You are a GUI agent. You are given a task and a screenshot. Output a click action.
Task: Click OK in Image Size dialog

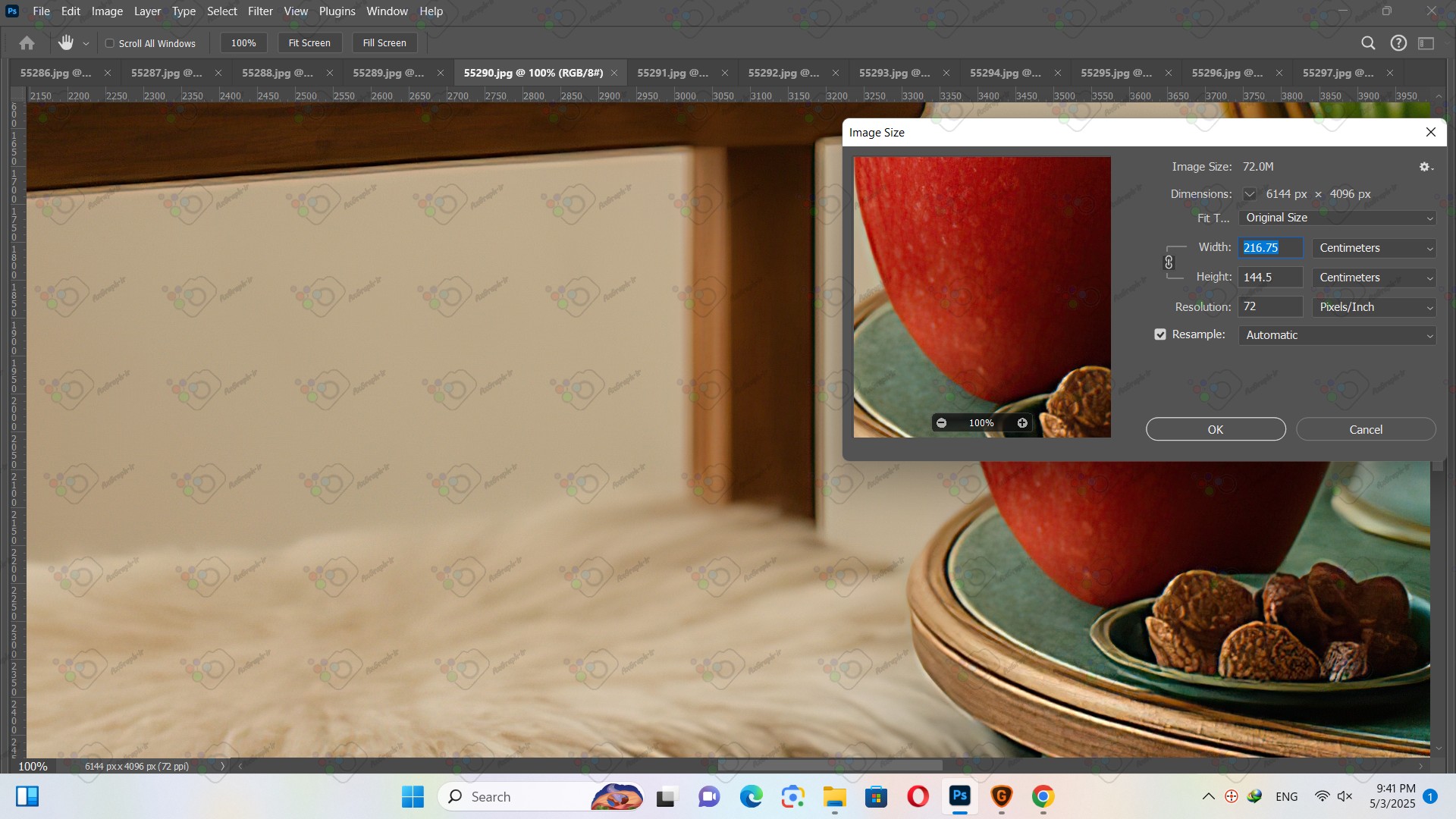(x=1216, y=429)
